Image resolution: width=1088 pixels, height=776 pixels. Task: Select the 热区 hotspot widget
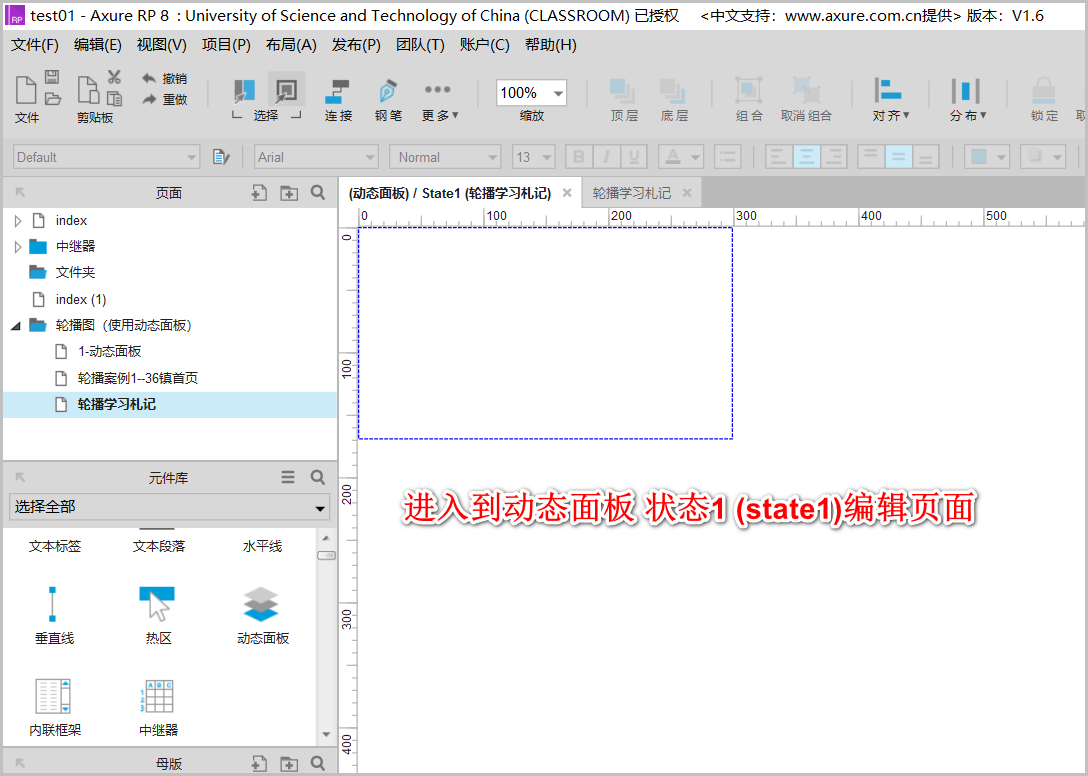158,616
